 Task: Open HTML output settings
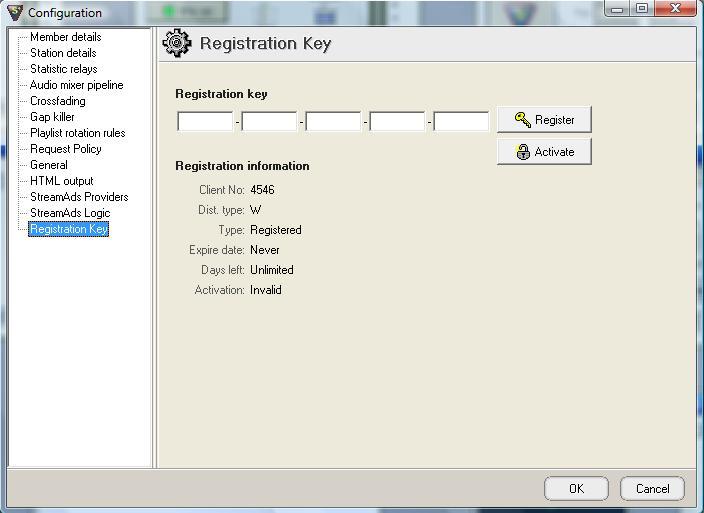coord(62,181)
